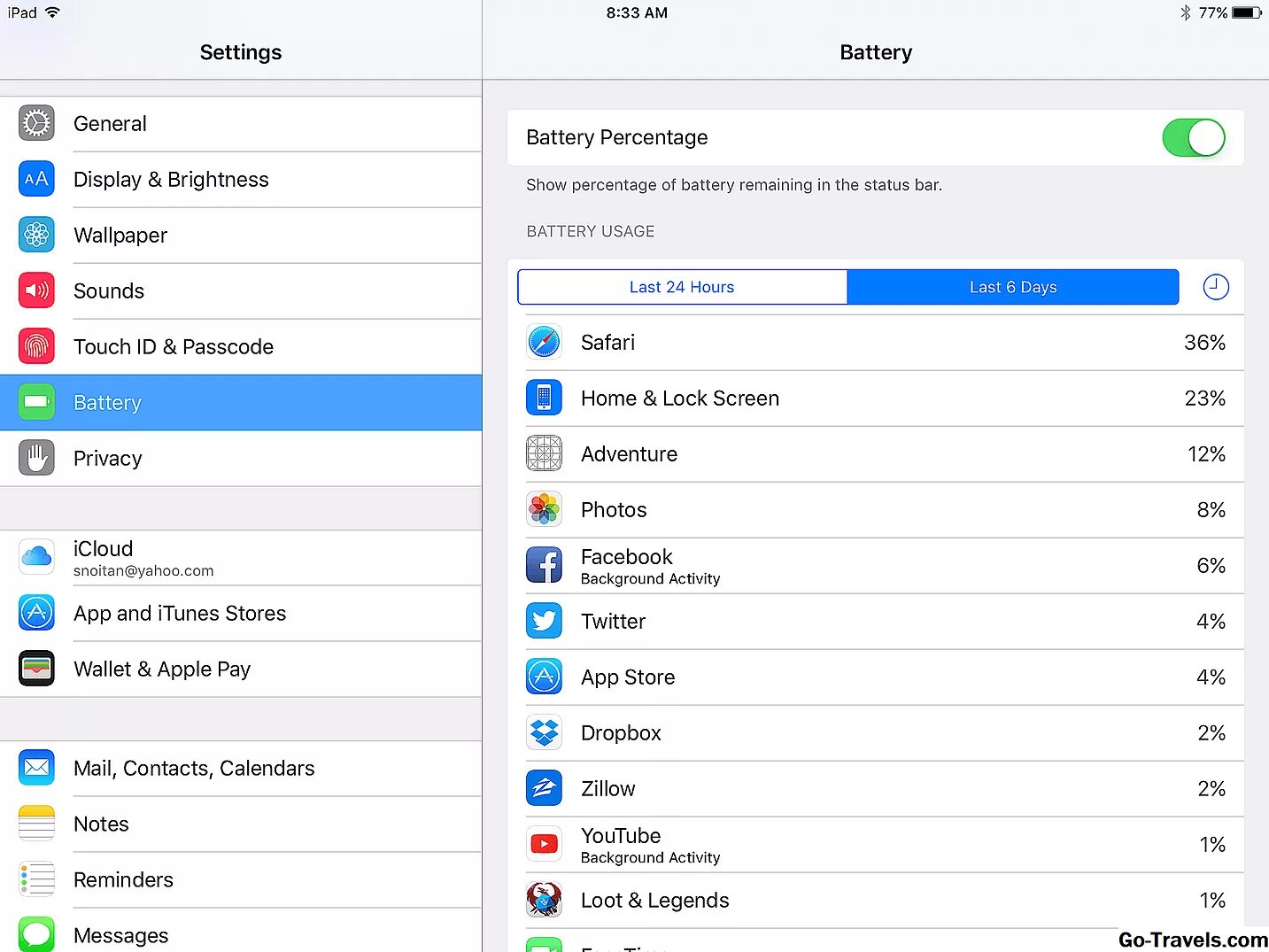Show usage times via clock icon
This screenshot has height=952, width=1269.
(1216, 287)
